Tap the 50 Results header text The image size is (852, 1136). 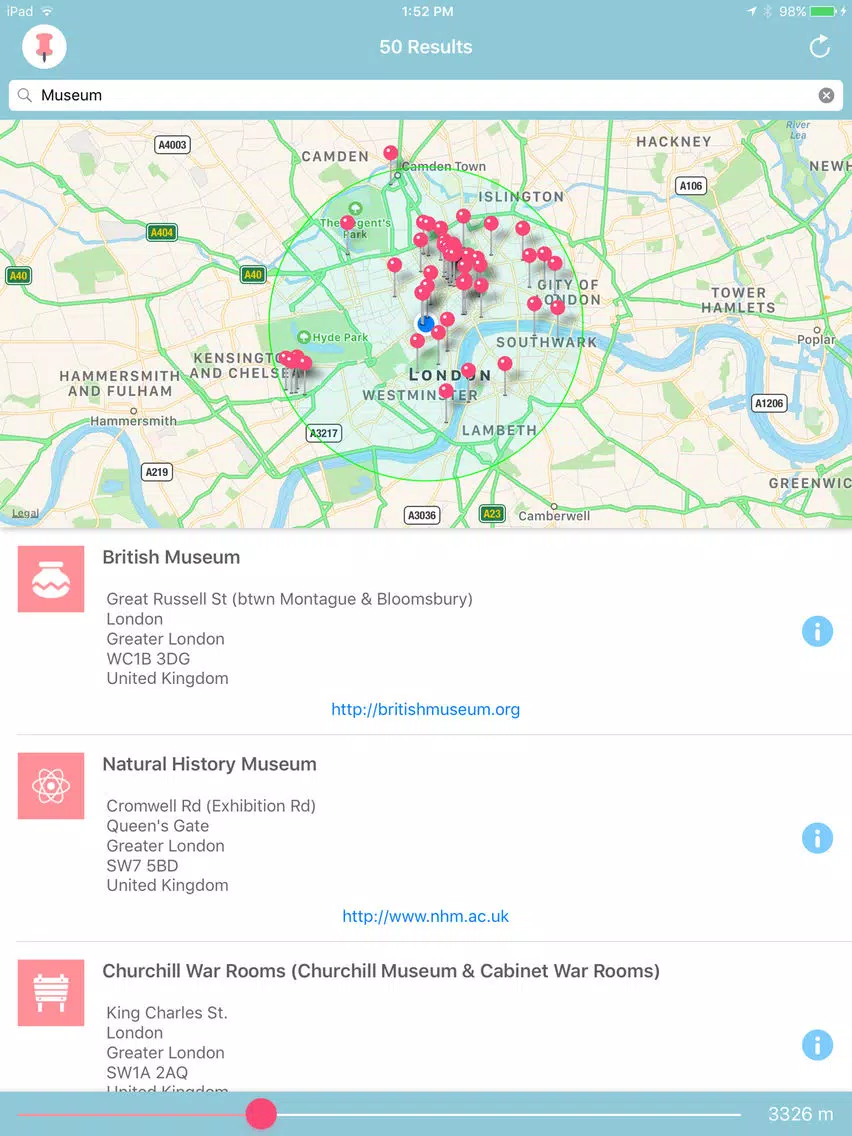point(426,47)
